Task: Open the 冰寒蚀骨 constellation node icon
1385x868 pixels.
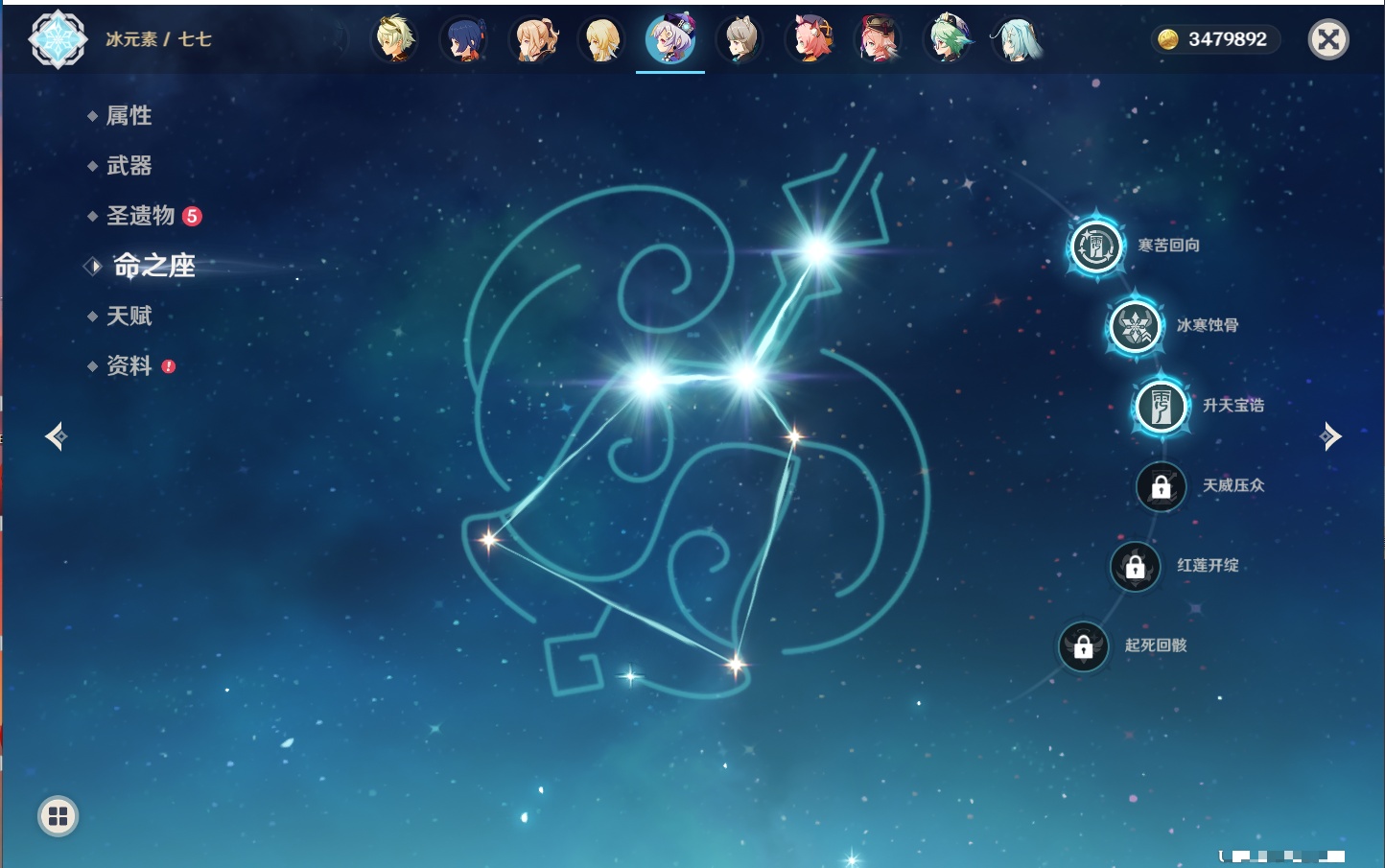Action: [1136, 327]
